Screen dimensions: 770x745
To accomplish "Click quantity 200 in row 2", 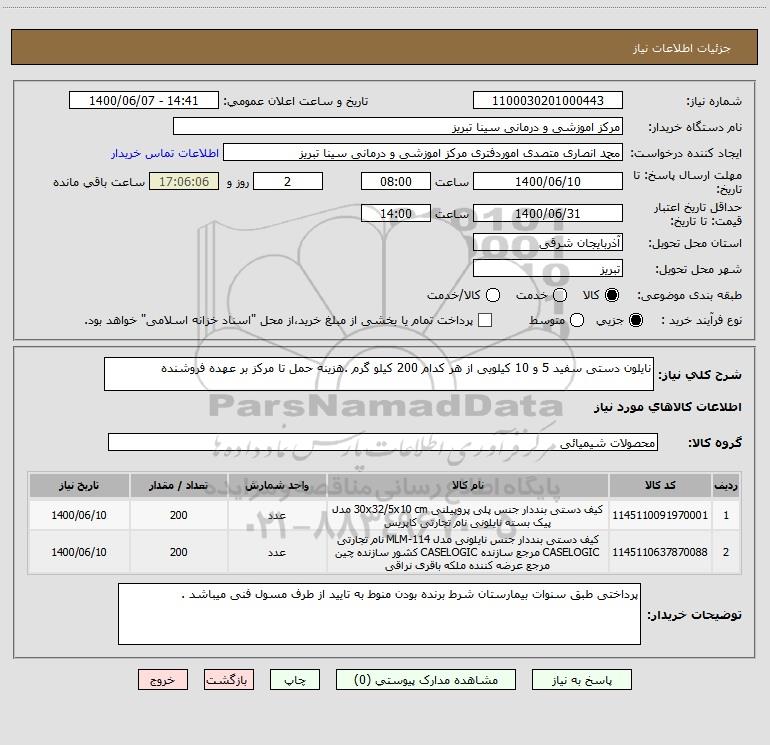I will 178,552.
